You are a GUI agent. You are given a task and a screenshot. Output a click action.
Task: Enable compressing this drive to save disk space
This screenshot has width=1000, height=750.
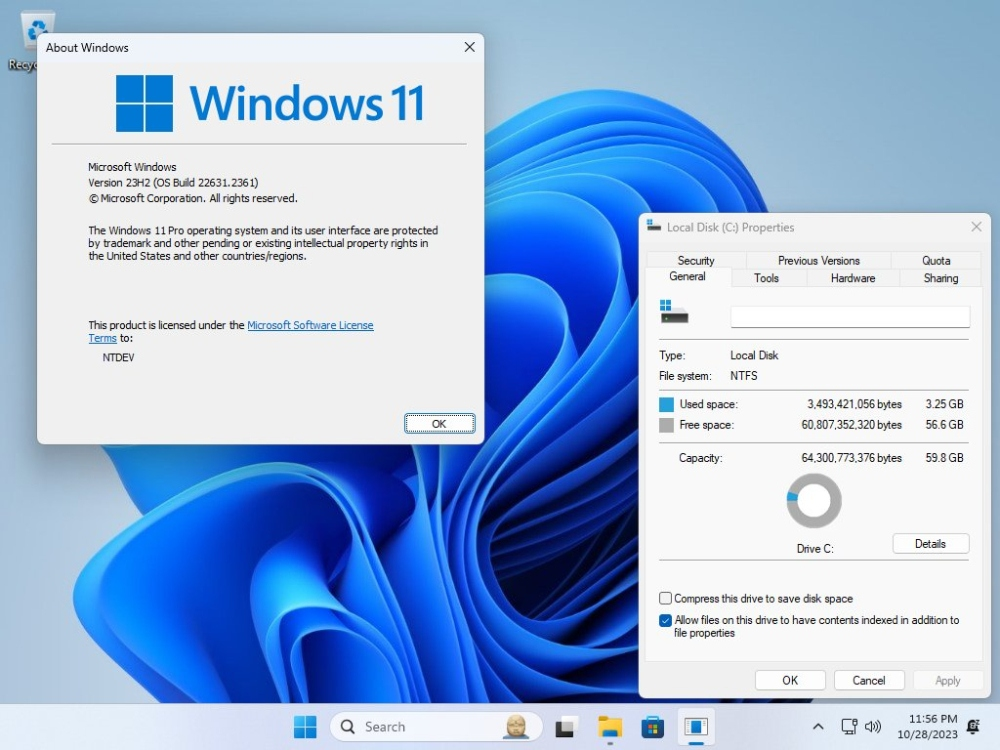pyautogui.click(x=665, y=598)
